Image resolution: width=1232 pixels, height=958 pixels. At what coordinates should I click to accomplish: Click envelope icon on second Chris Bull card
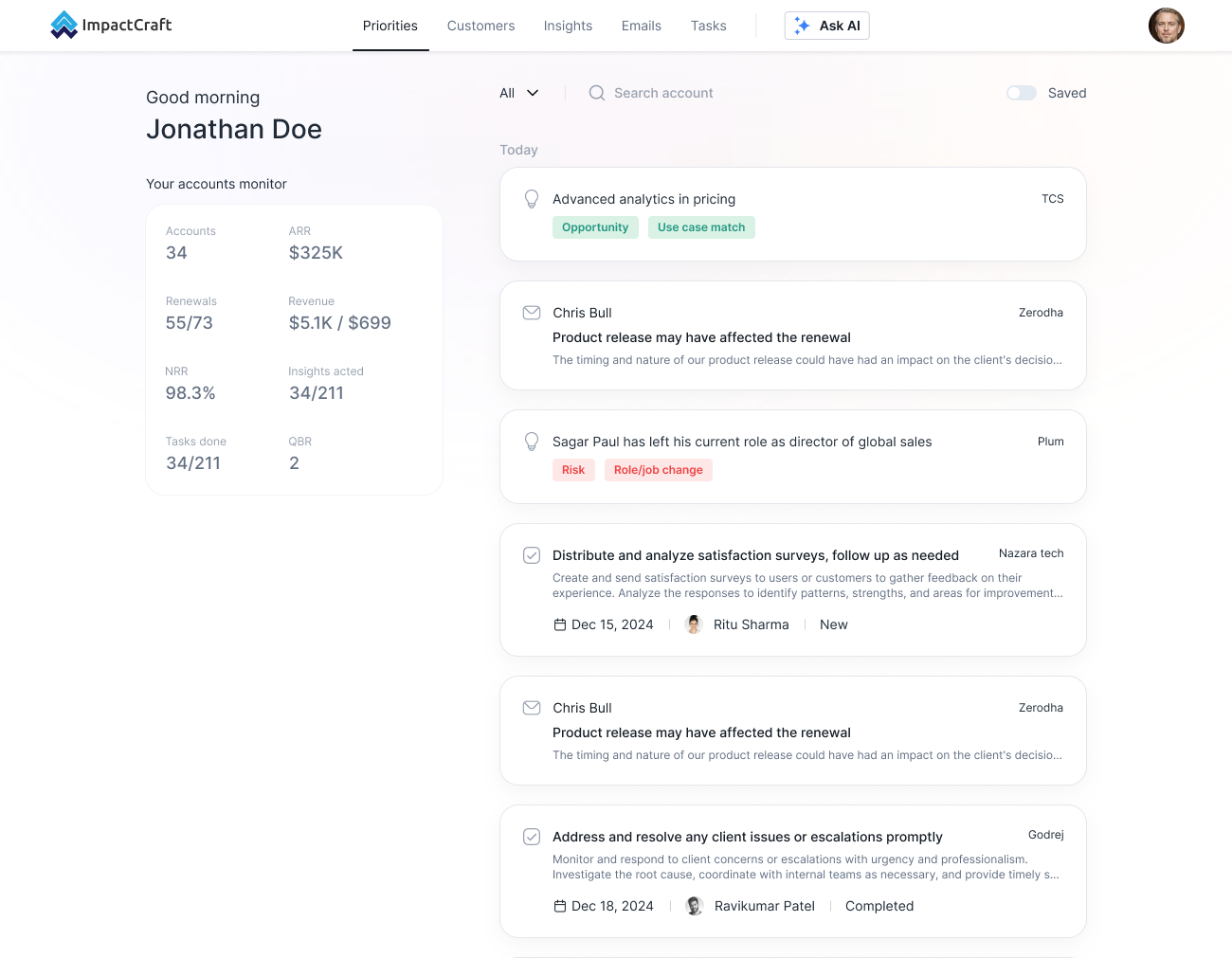coord(532,708)
